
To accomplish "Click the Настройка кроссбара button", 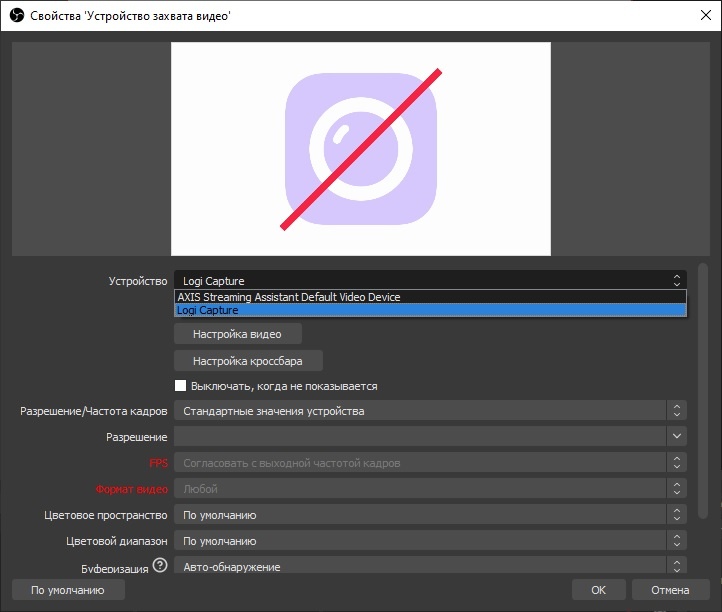I will coord(248,361).
